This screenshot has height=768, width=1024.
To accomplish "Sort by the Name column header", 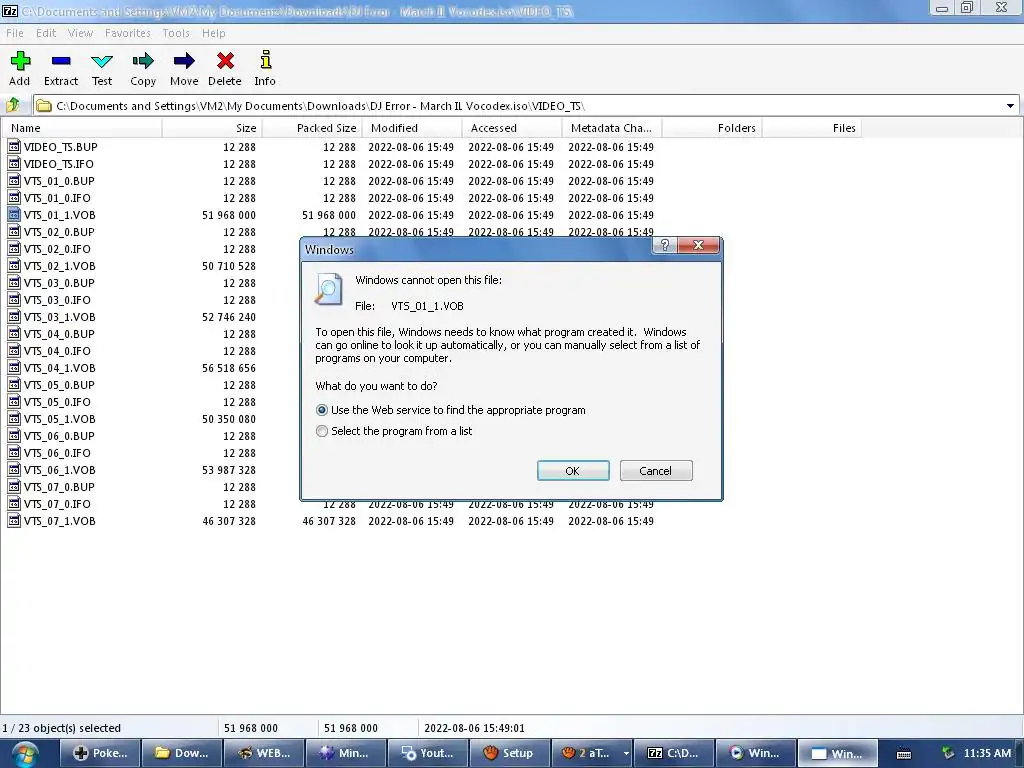I will 82,128.
